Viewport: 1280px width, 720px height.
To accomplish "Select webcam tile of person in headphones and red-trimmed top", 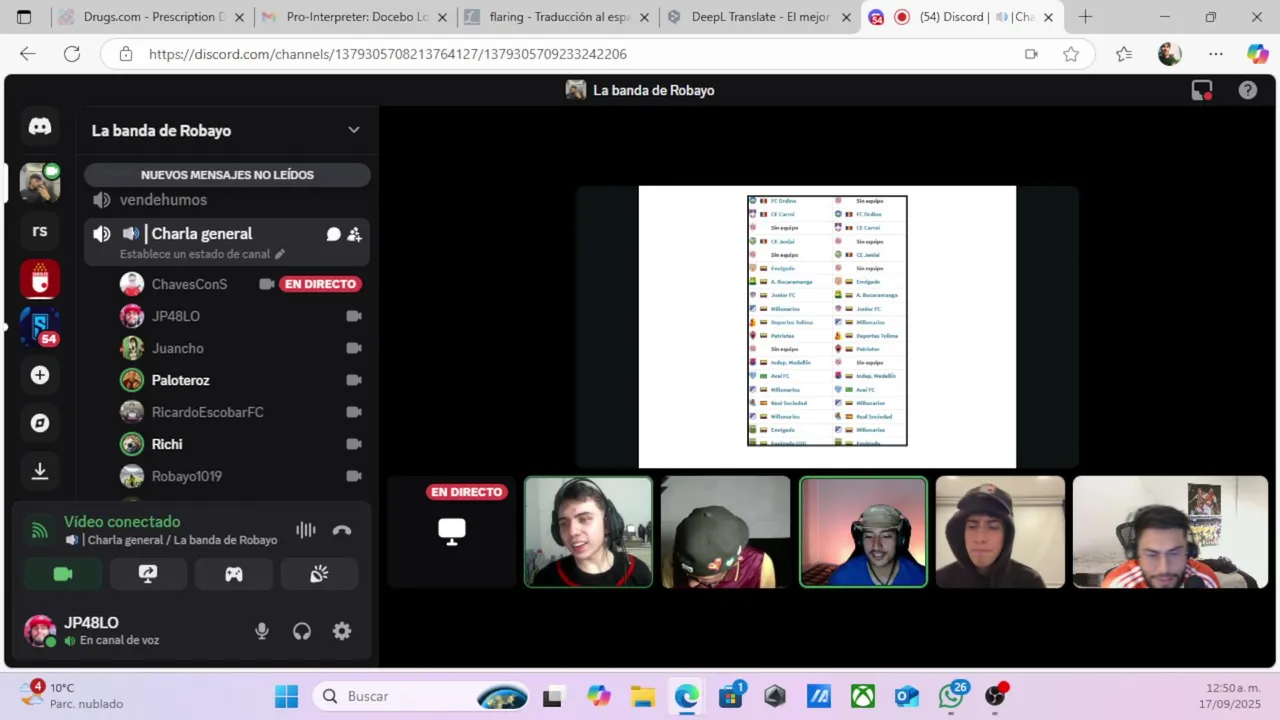I will coord(588,532).
